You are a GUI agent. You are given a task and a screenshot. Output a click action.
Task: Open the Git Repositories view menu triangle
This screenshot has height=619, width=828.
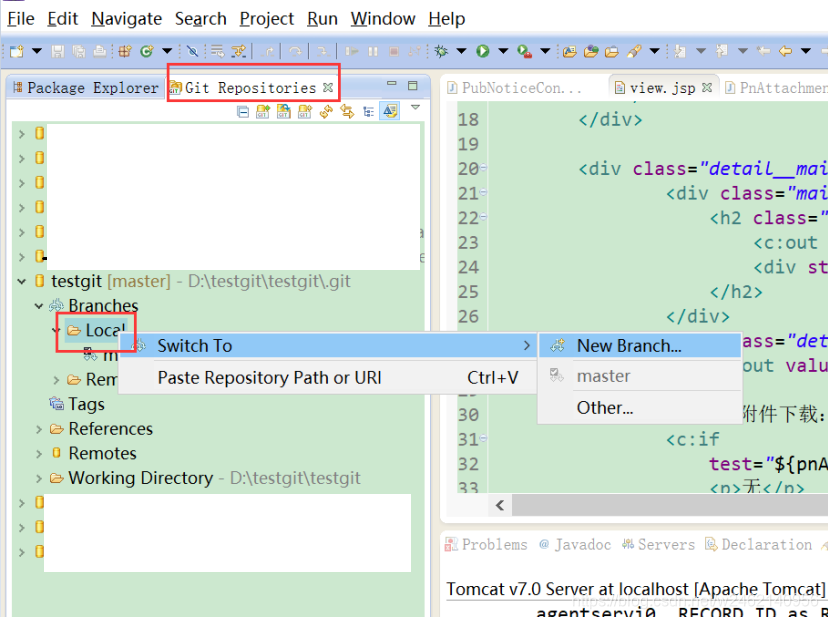pyautogui.click(x=416, y=107)
